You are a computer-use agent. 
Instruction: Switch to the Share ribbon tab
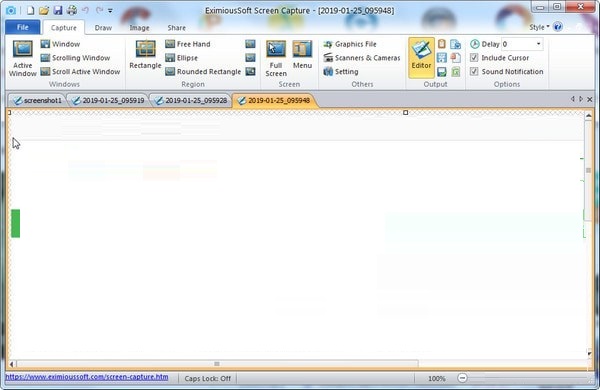pyautogui.click(x=176, y=28)
